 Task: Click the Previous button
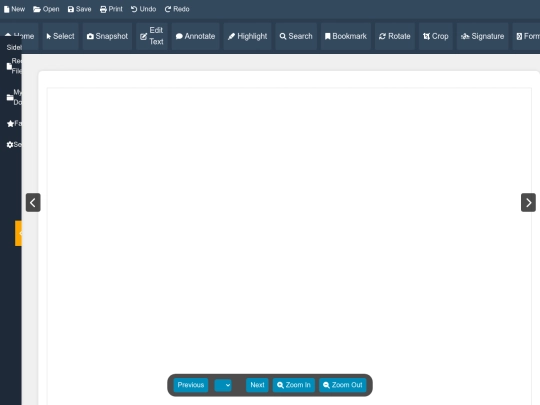tap(191, 385)
